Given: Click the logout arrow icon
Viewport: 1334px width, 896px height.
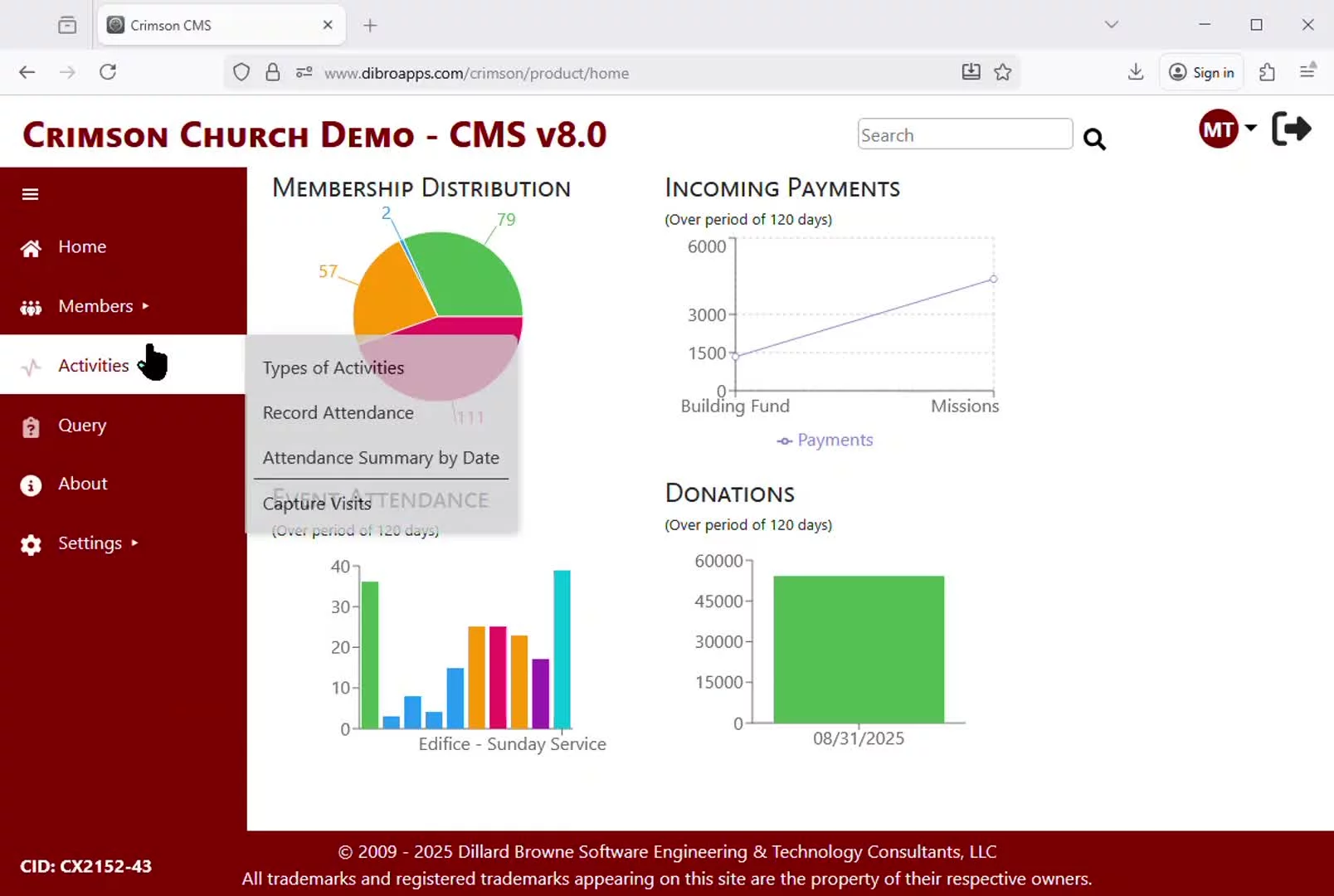Looking at the screenshot, I should point(1291,129).
